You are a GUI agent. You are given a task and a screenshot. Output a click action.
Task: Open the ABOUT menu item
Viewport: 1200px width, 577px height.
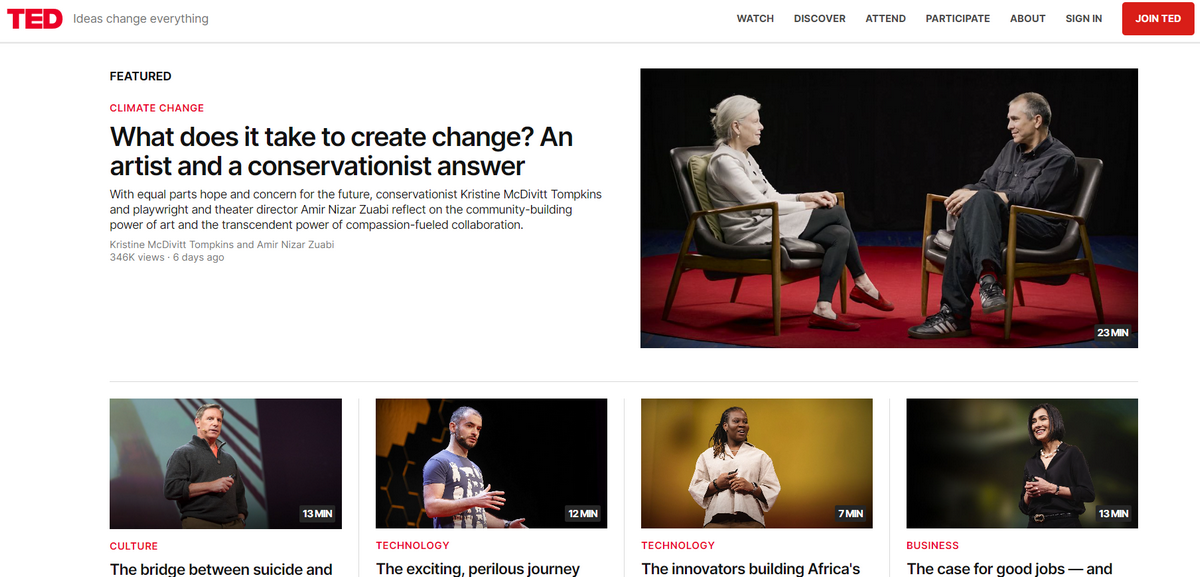tap(1028, 19)
